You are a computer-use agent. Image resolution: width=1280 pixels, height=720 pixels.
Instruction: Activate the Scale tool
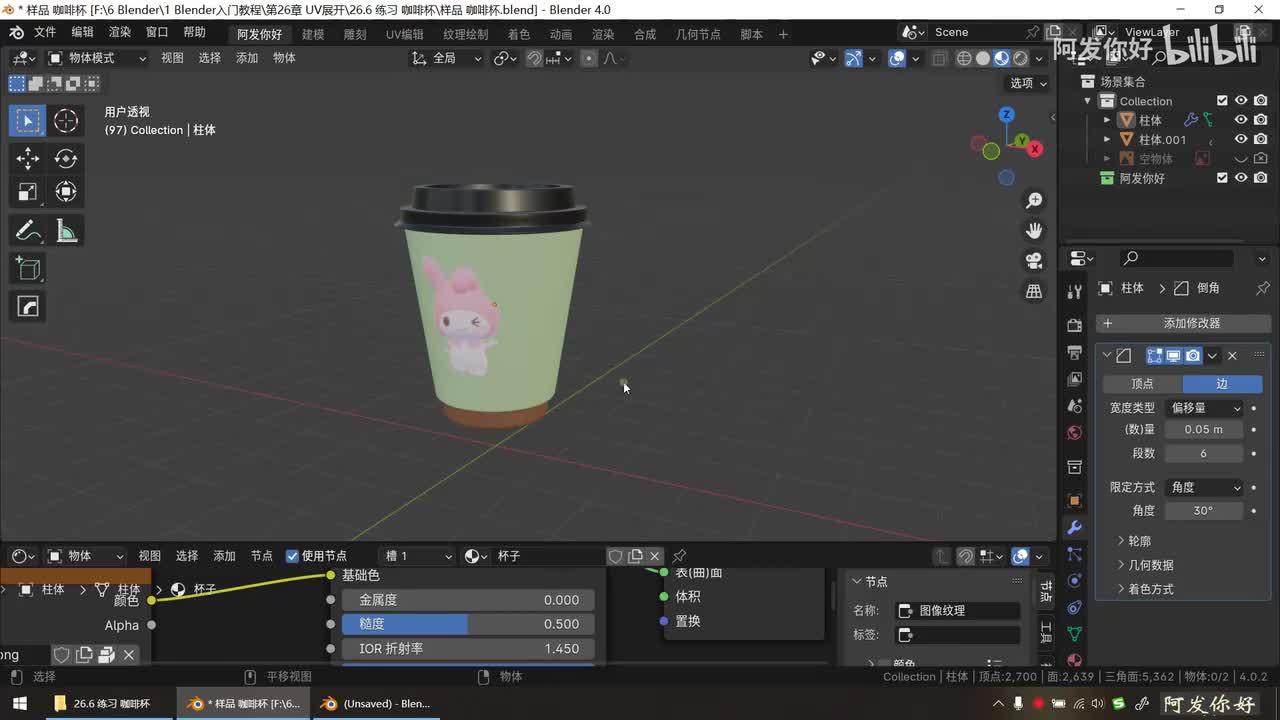coord(28,192)
